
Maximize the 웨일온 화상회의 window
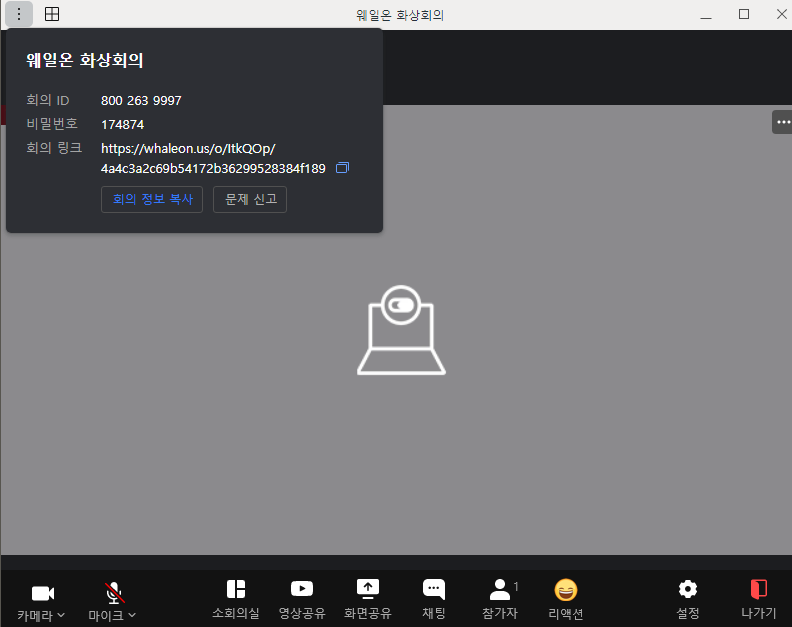[x=744, y=14]
